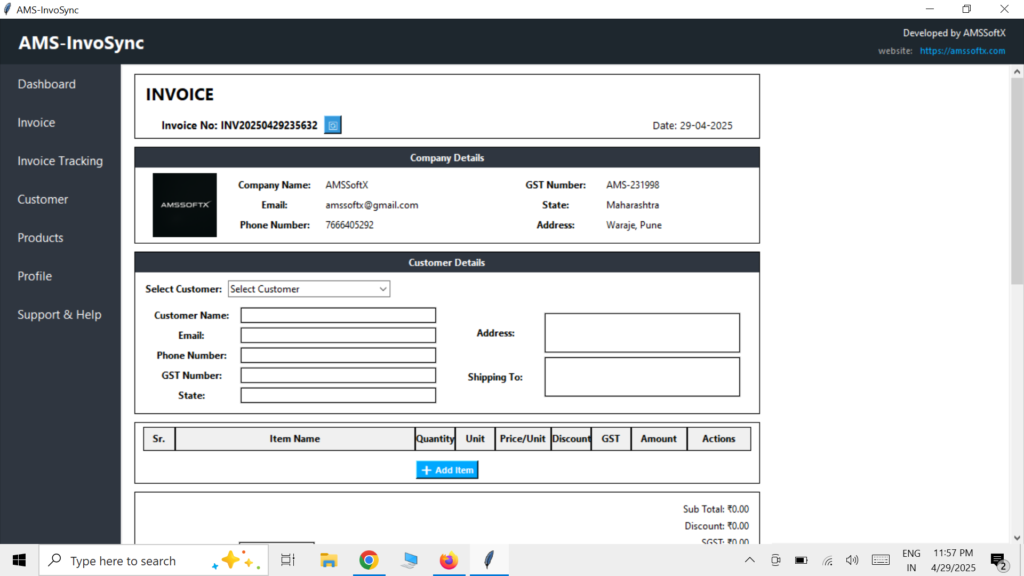
Task: Click the taskbar clock showing 11:57 PM
Action: [x=953, y=560]
